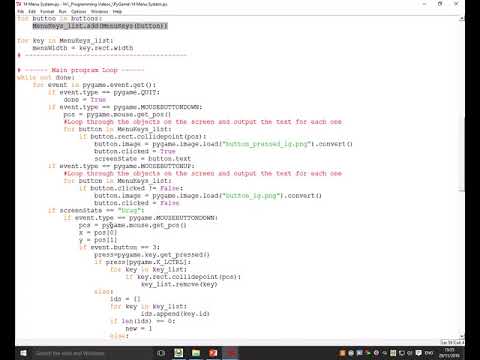Click the 'while not done:' line
The image size is (480, 360).
[x=46, y=77]
